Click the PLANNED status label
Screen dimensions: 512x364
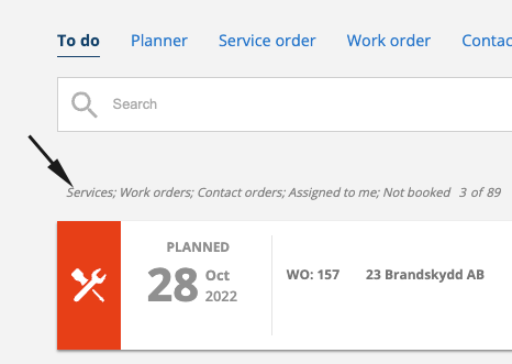pyautogui.click(x=198, y=247)
